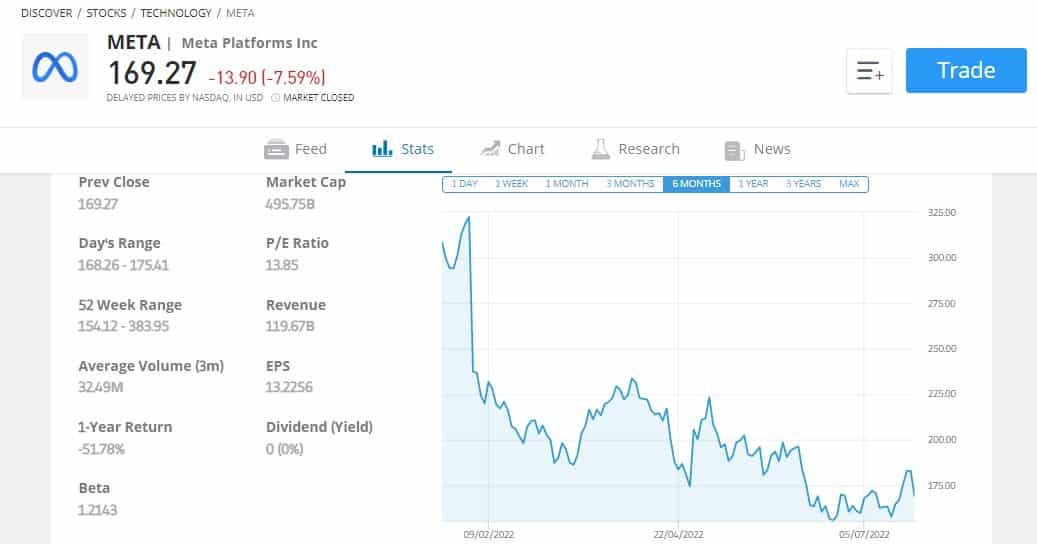Image resolution: width=1037 pixels, height=544 pixels.
Task: Click the News tab newspaper icon
Action: click(734, 150)
